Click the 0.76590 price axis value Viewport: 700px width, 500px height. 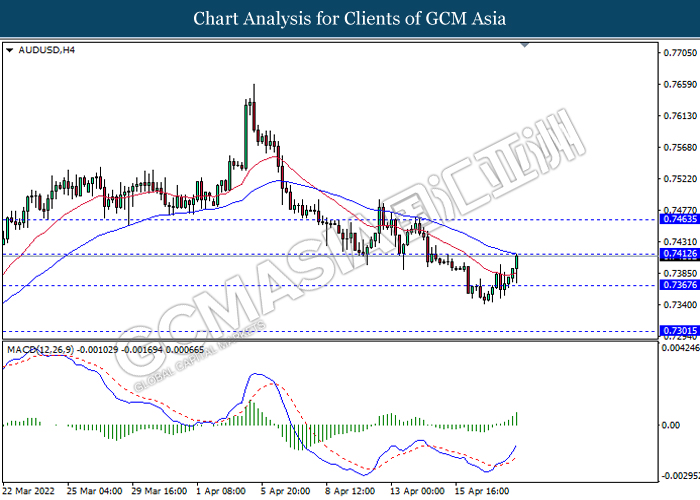680,84
